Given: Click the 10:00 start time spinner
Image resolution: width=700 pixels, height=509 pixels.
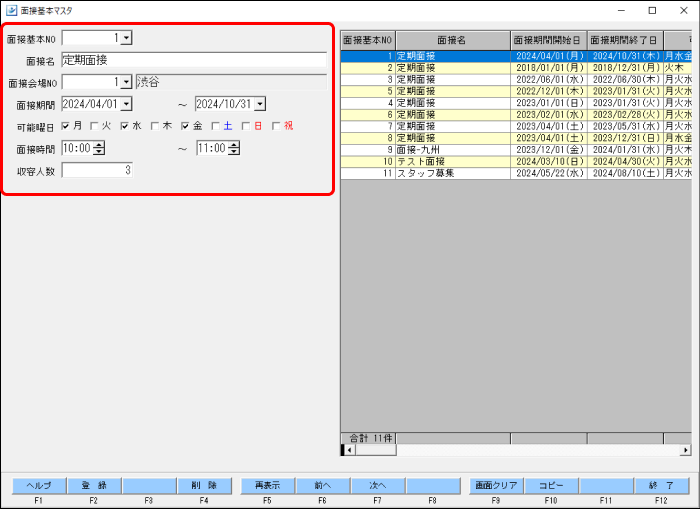Looking at the screenshot, I should [99, 148].
